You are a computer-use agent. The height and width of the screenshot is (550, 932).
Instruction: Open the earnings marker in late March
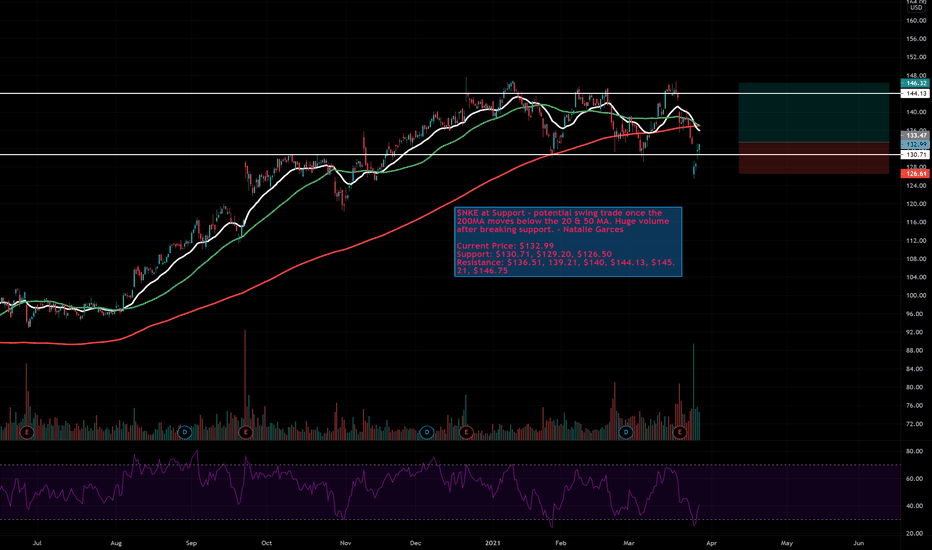(x=680, y=432)
